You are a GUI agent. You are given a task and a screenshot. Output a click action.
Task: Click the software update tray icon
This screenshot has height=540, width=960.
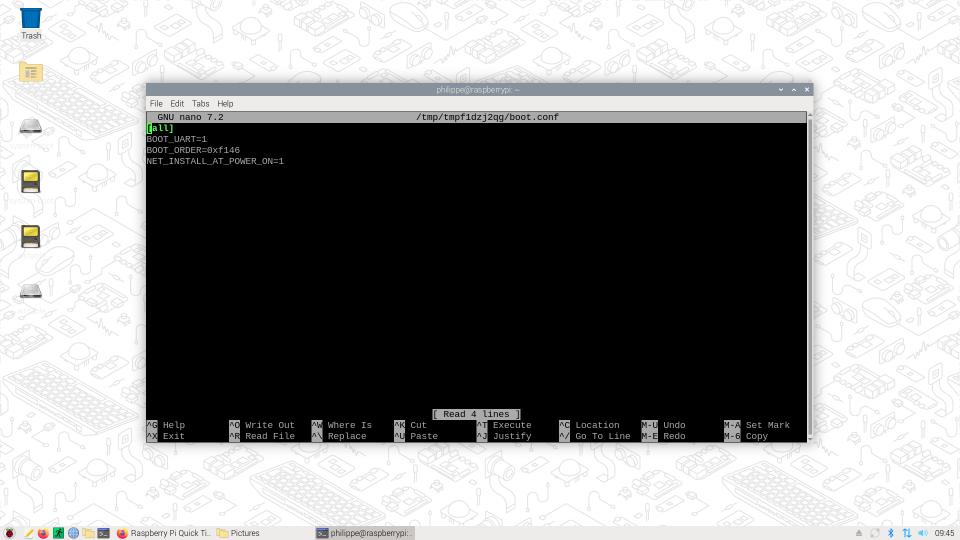(x=875, y=533)
